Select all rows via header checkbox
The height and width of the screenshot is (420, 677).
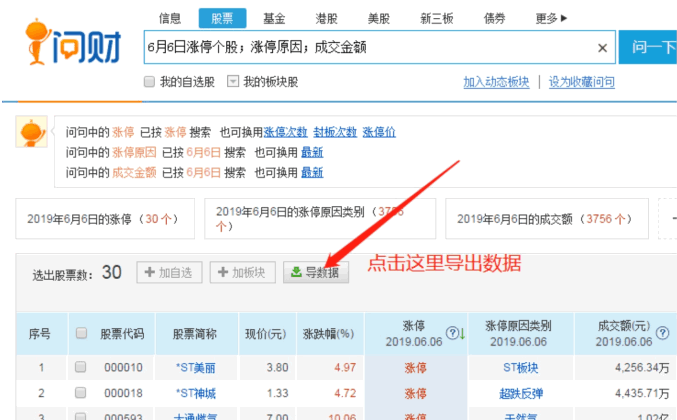pyautogui.click(x=81, y=333)
